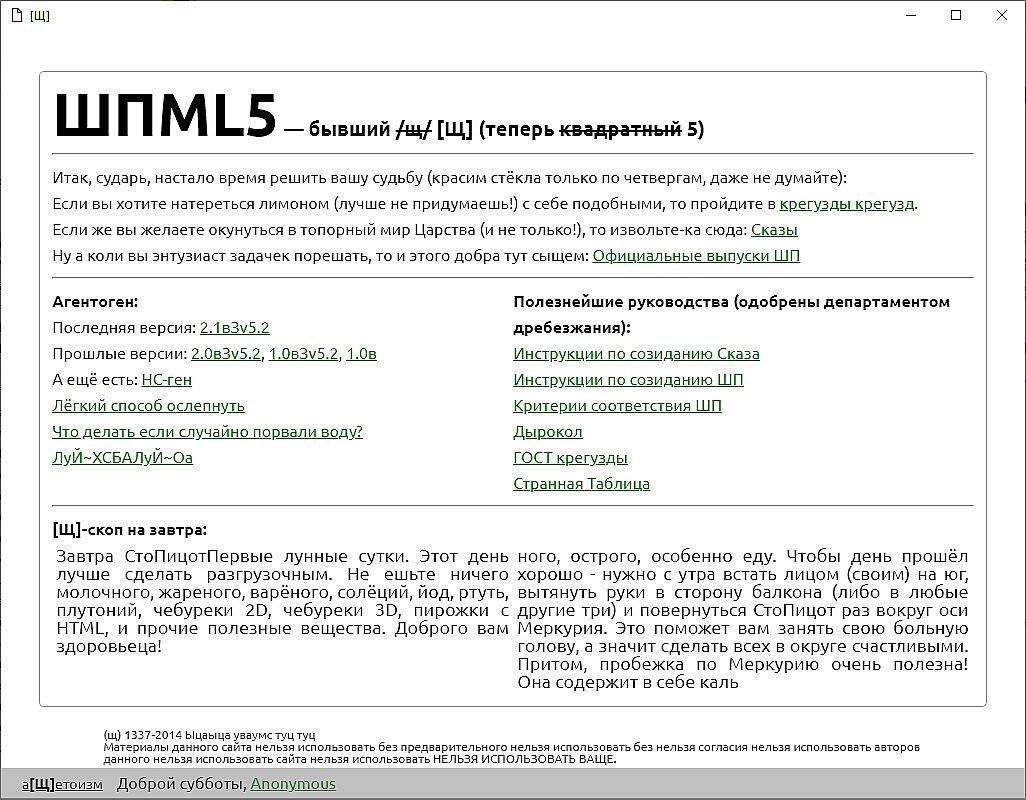
Task: Click the Anonymous user link
Action: click(293, 784)
